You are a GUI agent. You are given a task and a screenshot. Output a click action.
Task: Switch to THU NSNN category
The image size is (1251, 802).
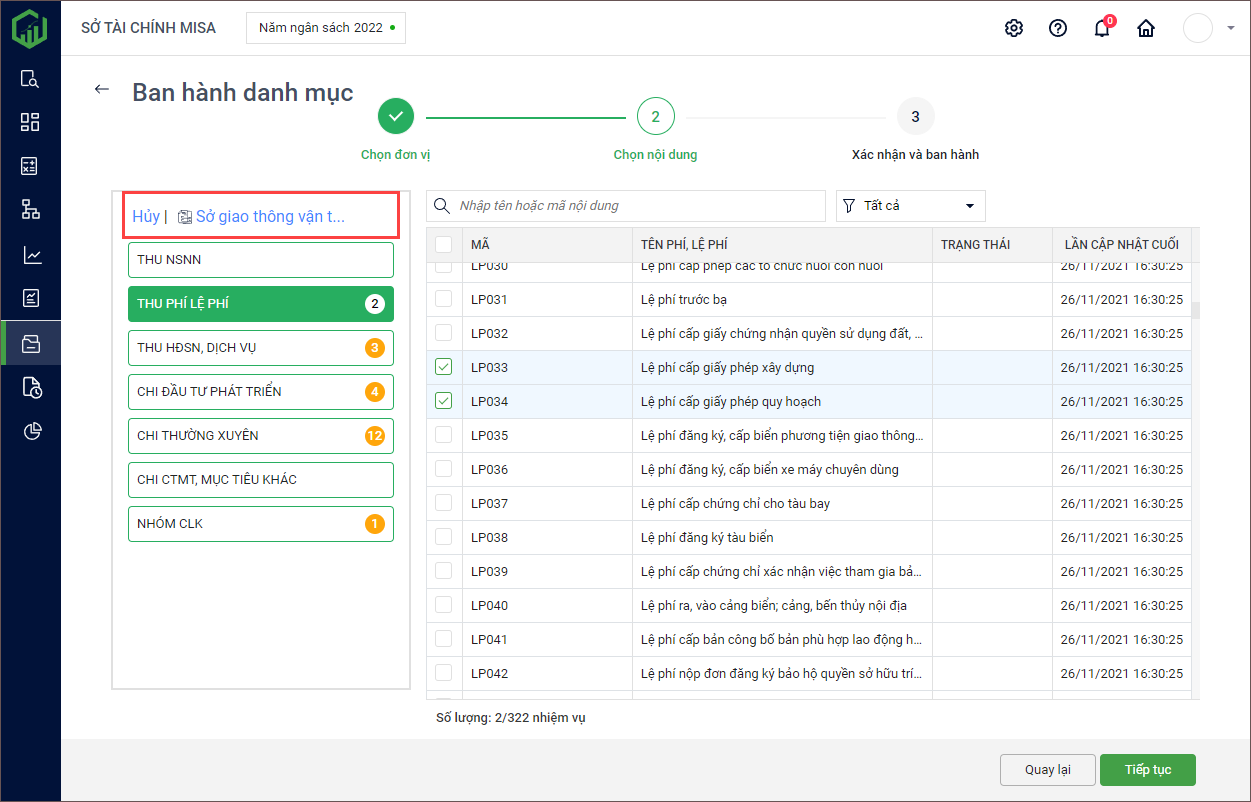[x=260, y=260]
